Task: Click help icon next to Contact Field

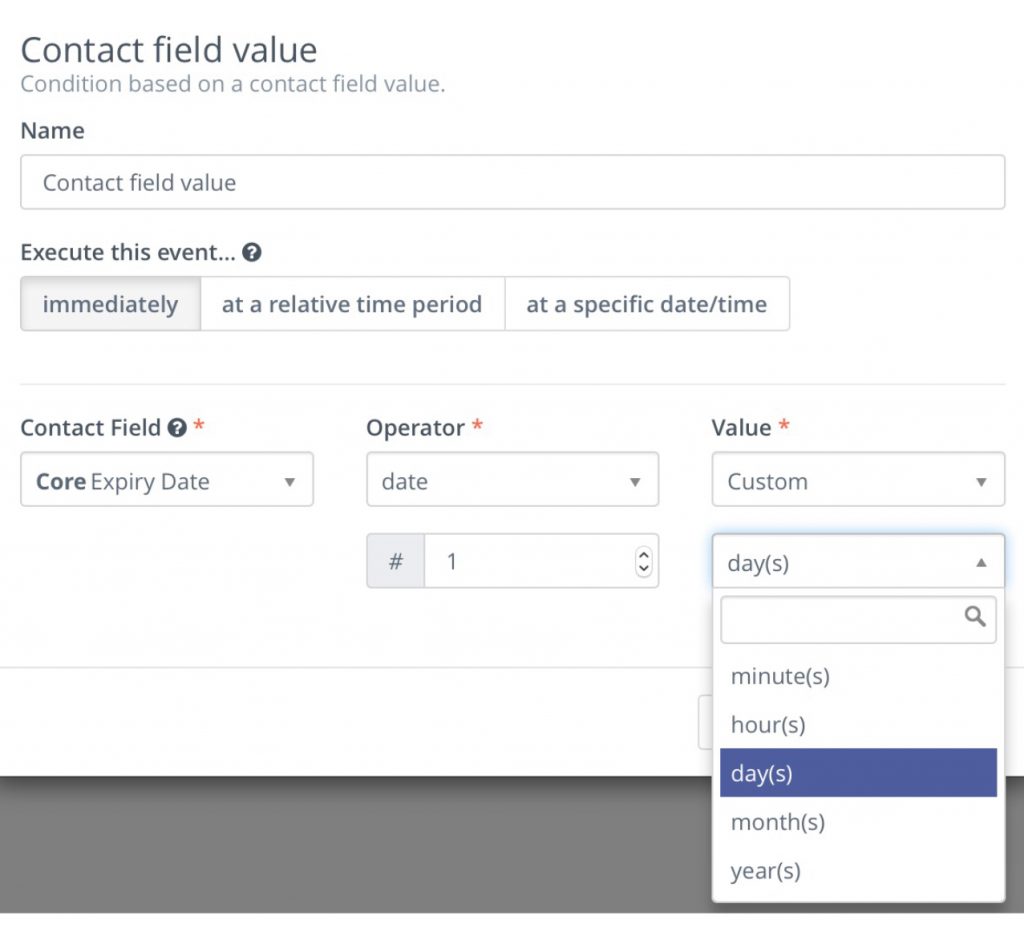Action: 177,428
